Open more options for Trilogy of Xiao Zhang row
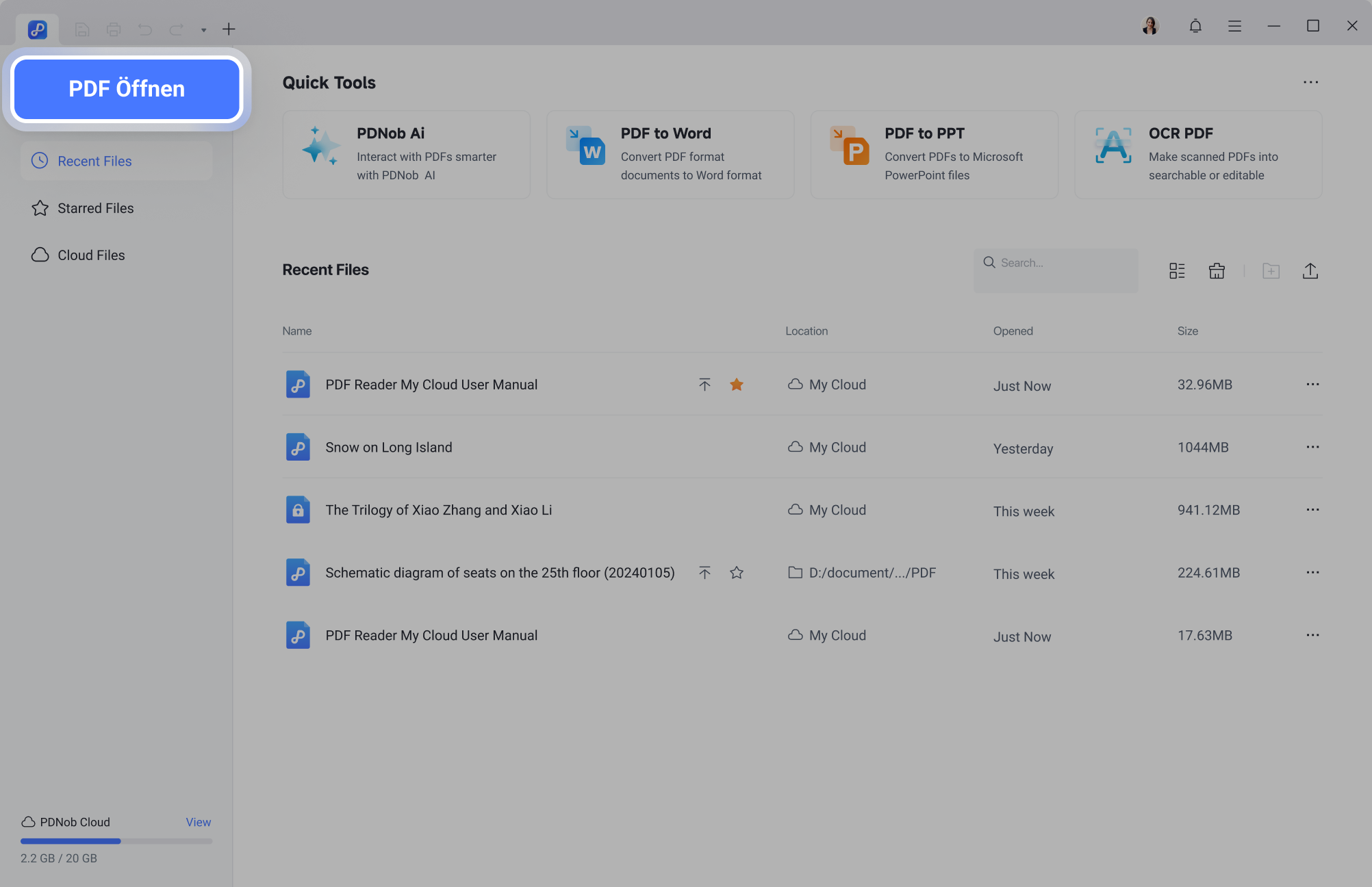This screenshot has height=887, width=1372. 1312,510
